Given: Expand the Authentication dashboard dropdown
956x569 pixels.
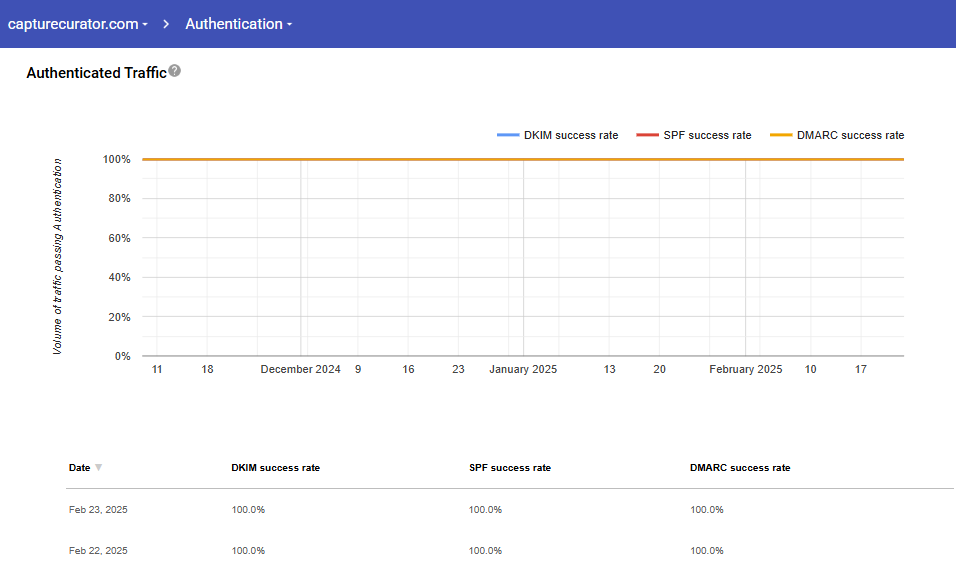Looking at the screenshot, I should [x=238, y=24].
